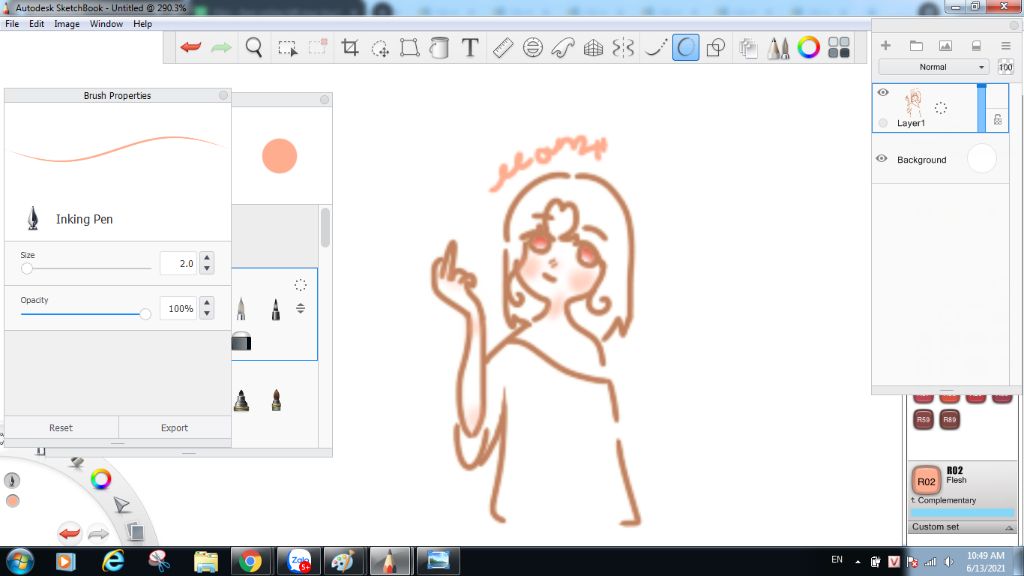Toggle the Symmetry tool
Viewport: 1024px width, 576px height.
624,47
